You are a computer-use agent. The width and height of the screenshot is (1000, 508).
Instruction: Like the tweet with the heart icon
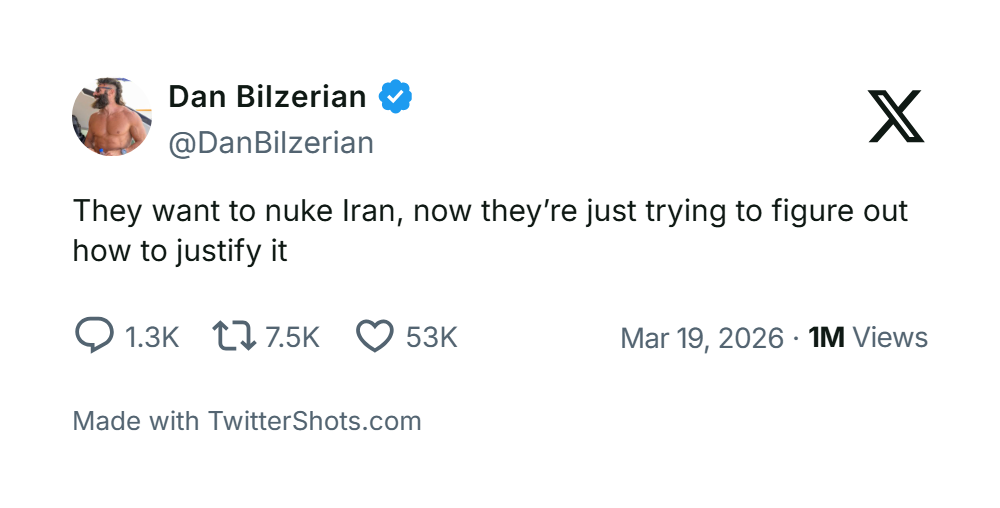coord(375,336)
